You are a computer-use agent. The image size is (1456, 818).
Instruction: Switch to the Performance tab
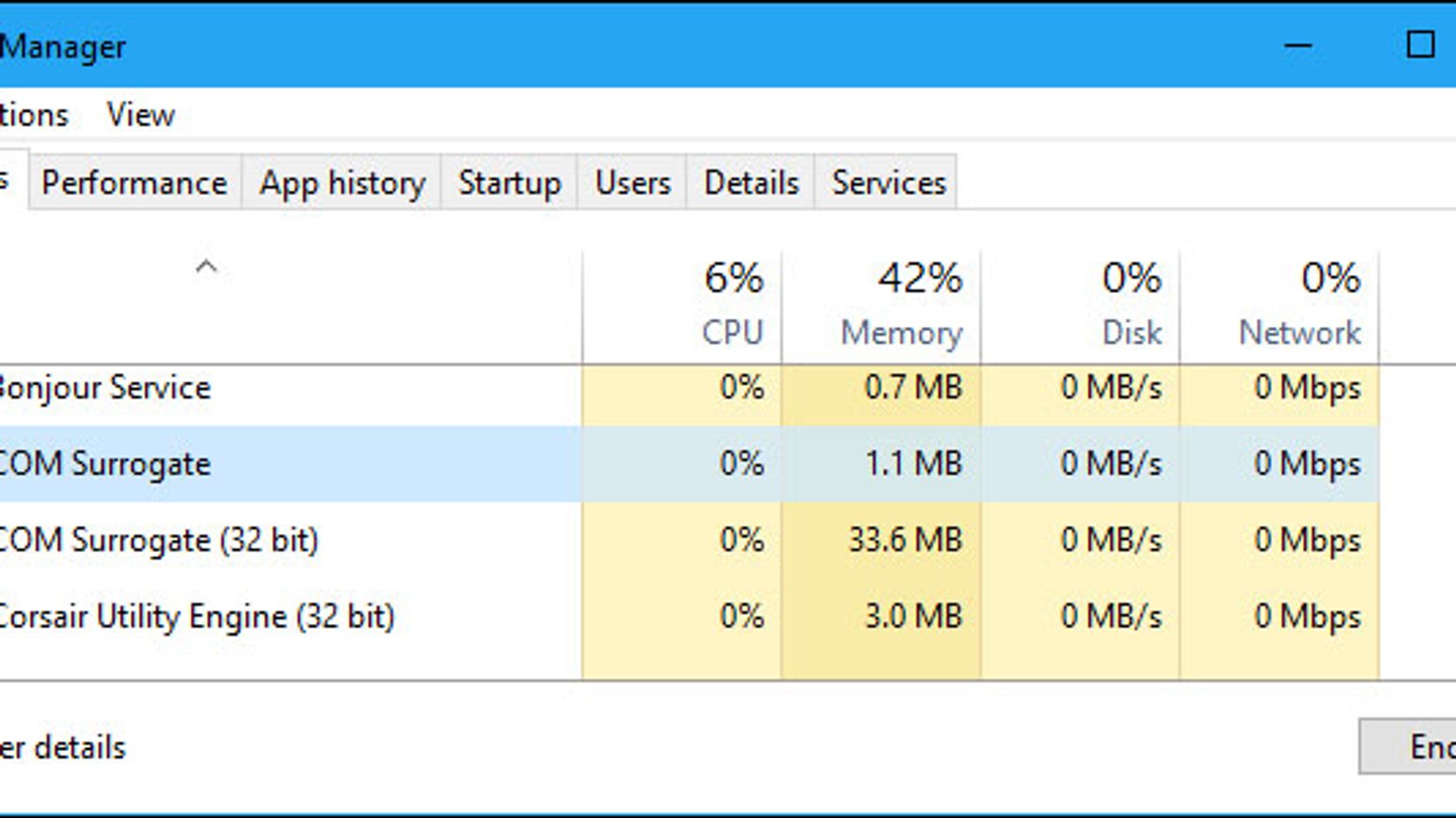click(x=134, y=183)
